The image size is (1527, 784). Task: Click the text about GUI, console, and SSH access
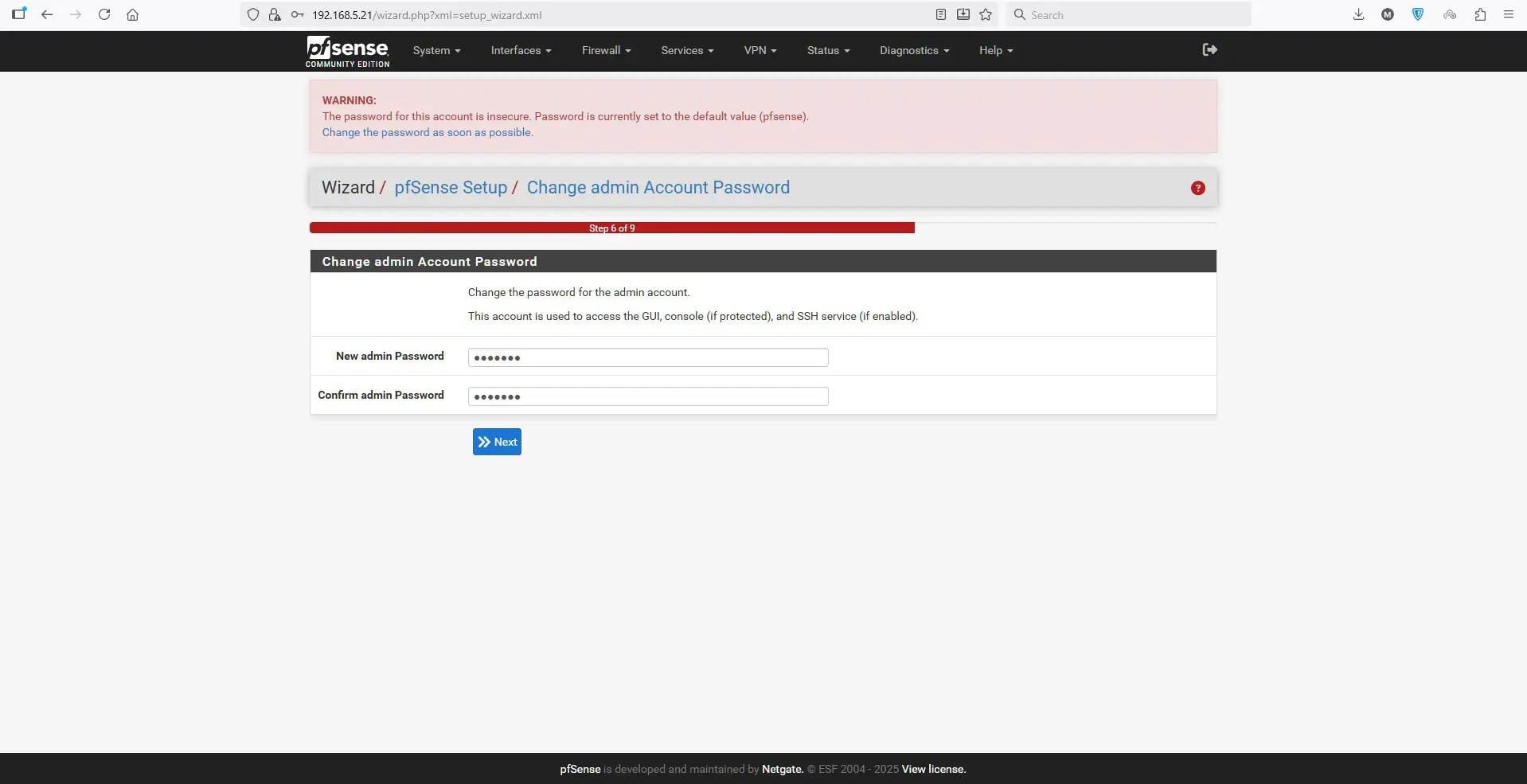click(x=693, y=316)
